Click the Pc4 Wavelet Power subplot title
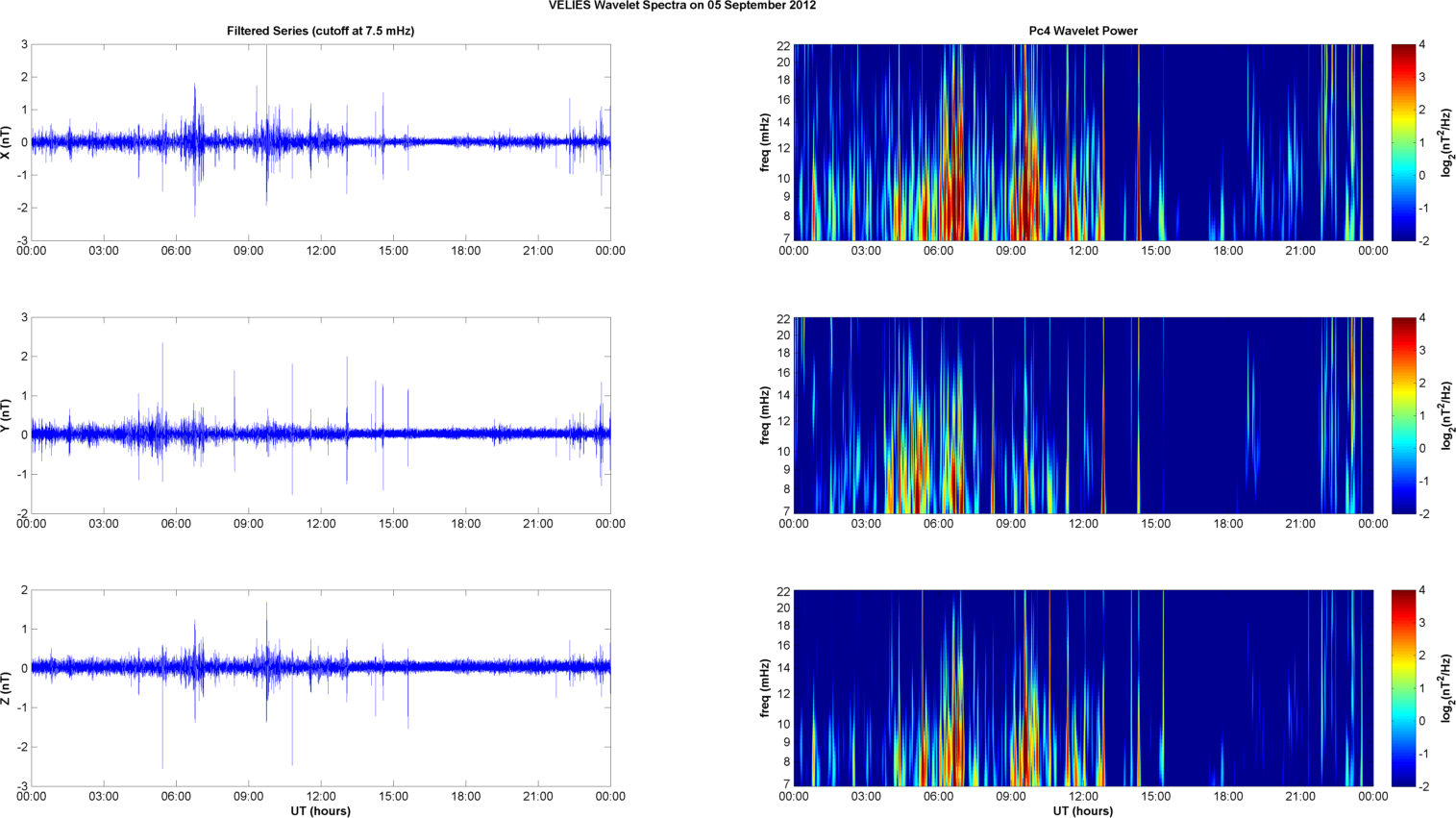The image size is (1456, 818). point(1083,31)
